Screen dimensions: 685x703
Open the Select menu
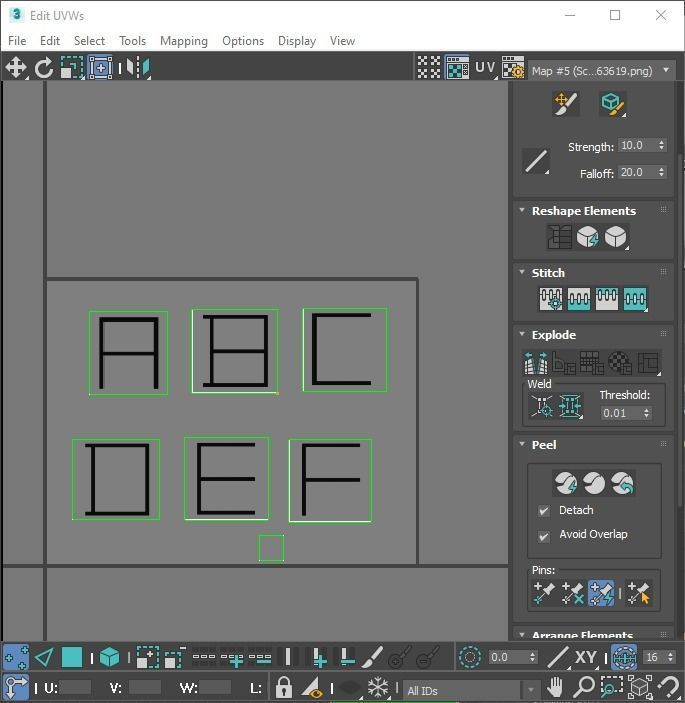click(89, 41)
